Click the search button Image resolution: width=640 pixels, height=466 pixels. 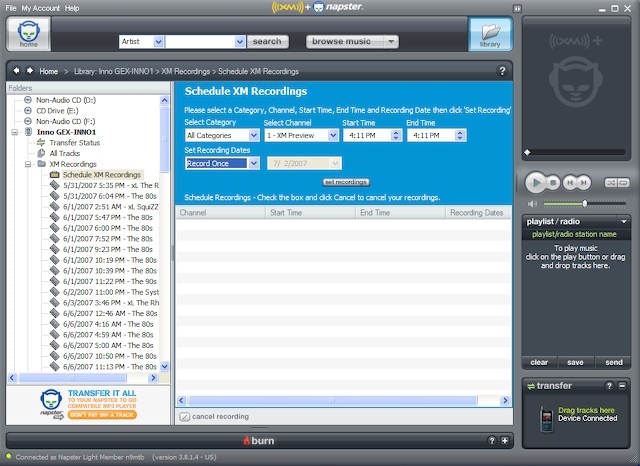(267, 42)
